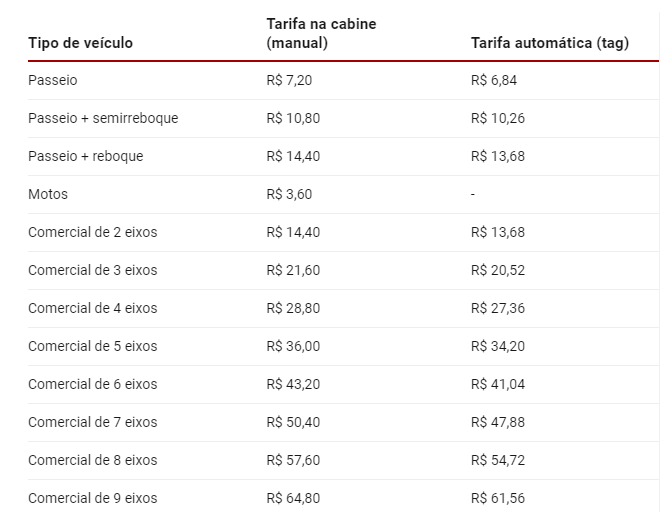
Task: Select the 'Comercial de 8 eixos' row
Action: 343,461
